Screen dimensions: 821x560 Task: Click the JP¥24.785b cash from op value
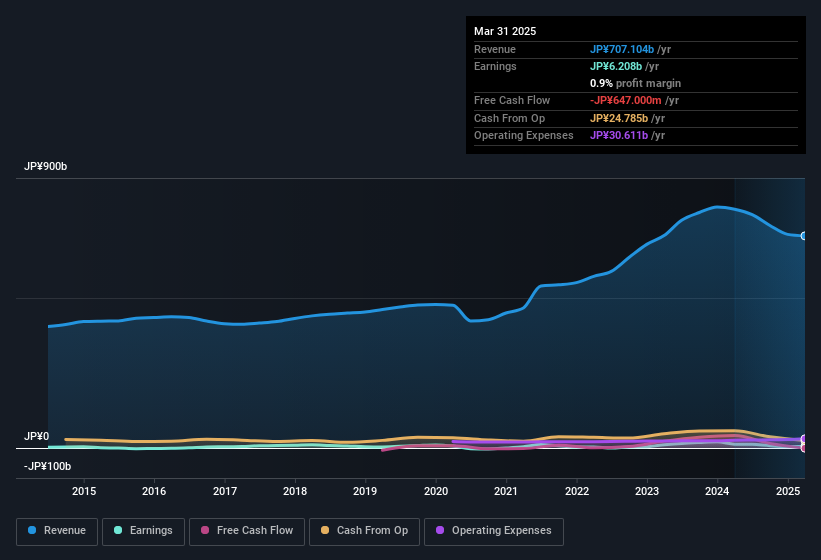(619, 118)
